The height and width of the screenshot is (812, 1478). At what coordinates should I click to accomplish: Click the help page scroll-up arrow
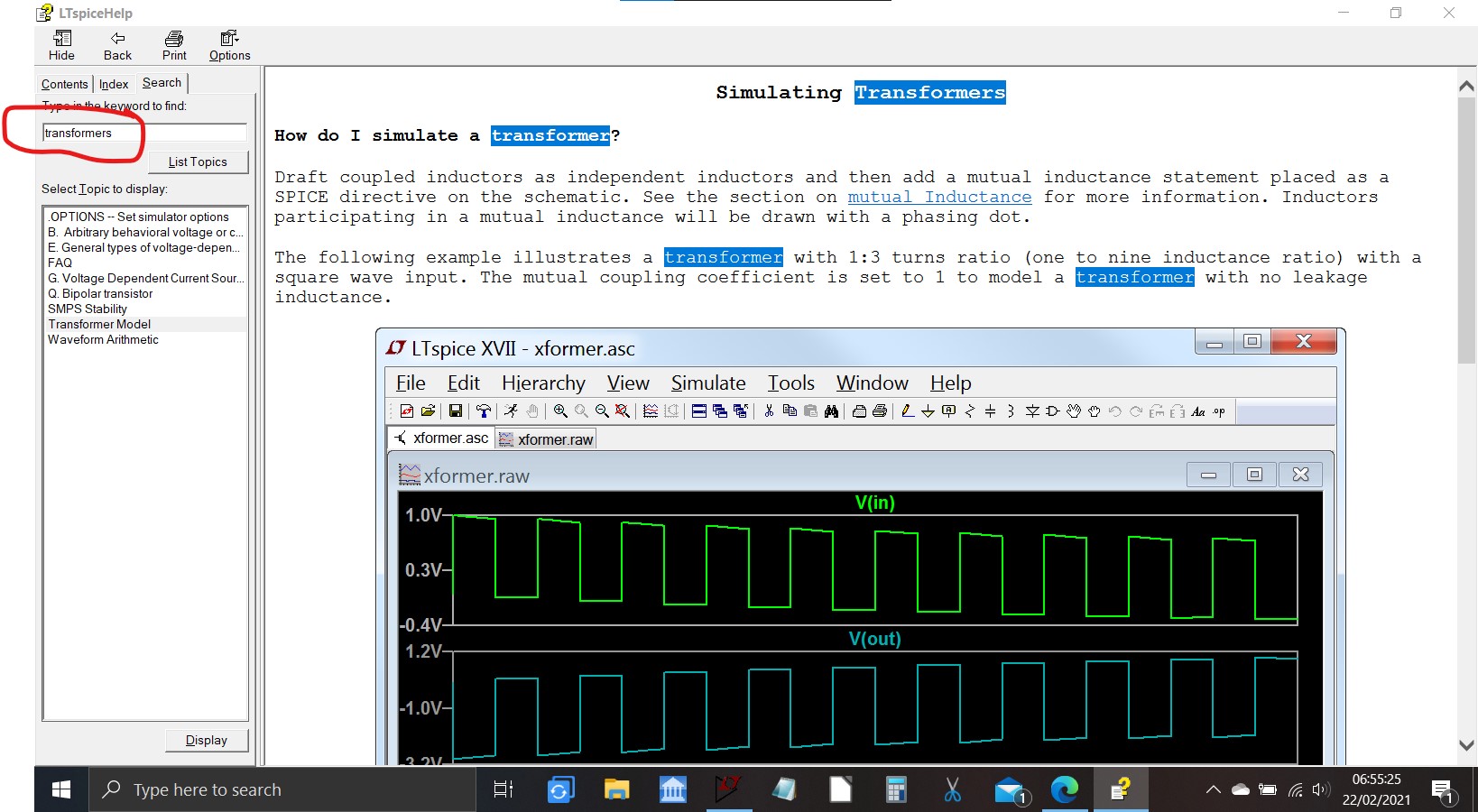[x=1466, y=86]
